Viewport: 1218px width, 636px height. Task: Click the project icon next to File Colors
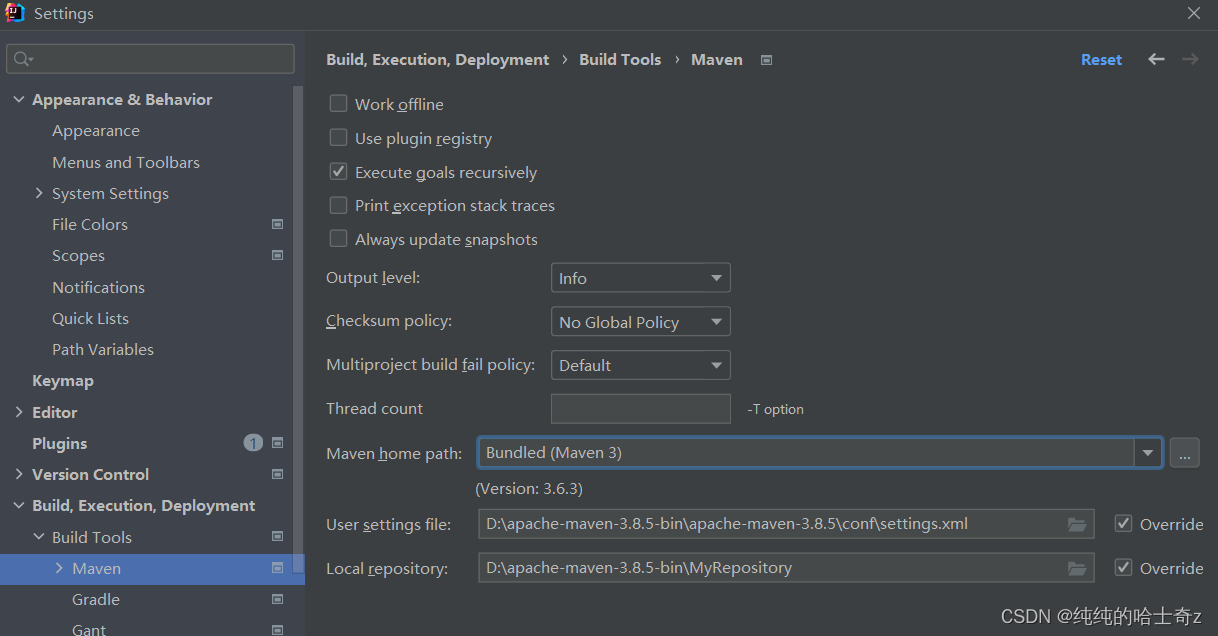(x=278, y=225)
